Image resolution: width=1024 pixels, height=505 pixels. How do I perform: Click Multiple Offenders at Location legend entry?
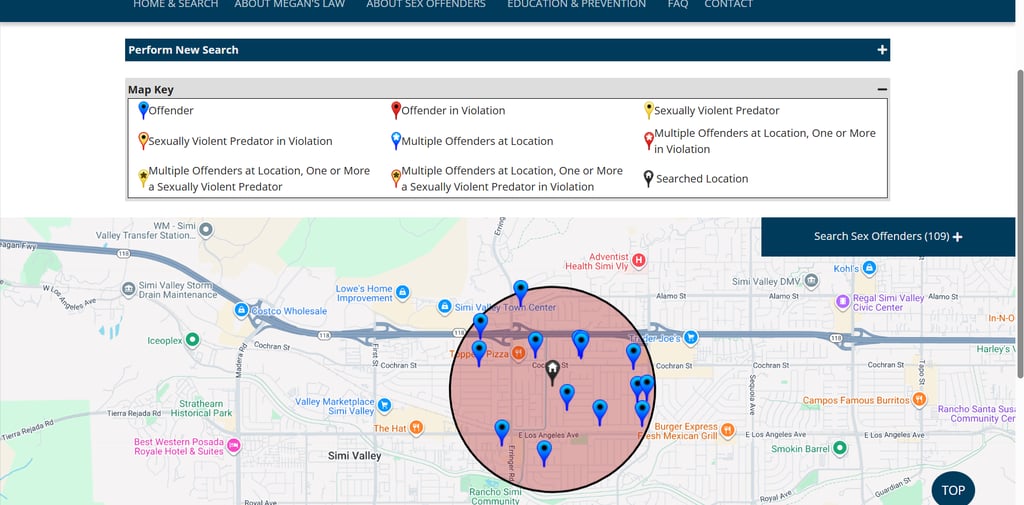coord(472,141)
